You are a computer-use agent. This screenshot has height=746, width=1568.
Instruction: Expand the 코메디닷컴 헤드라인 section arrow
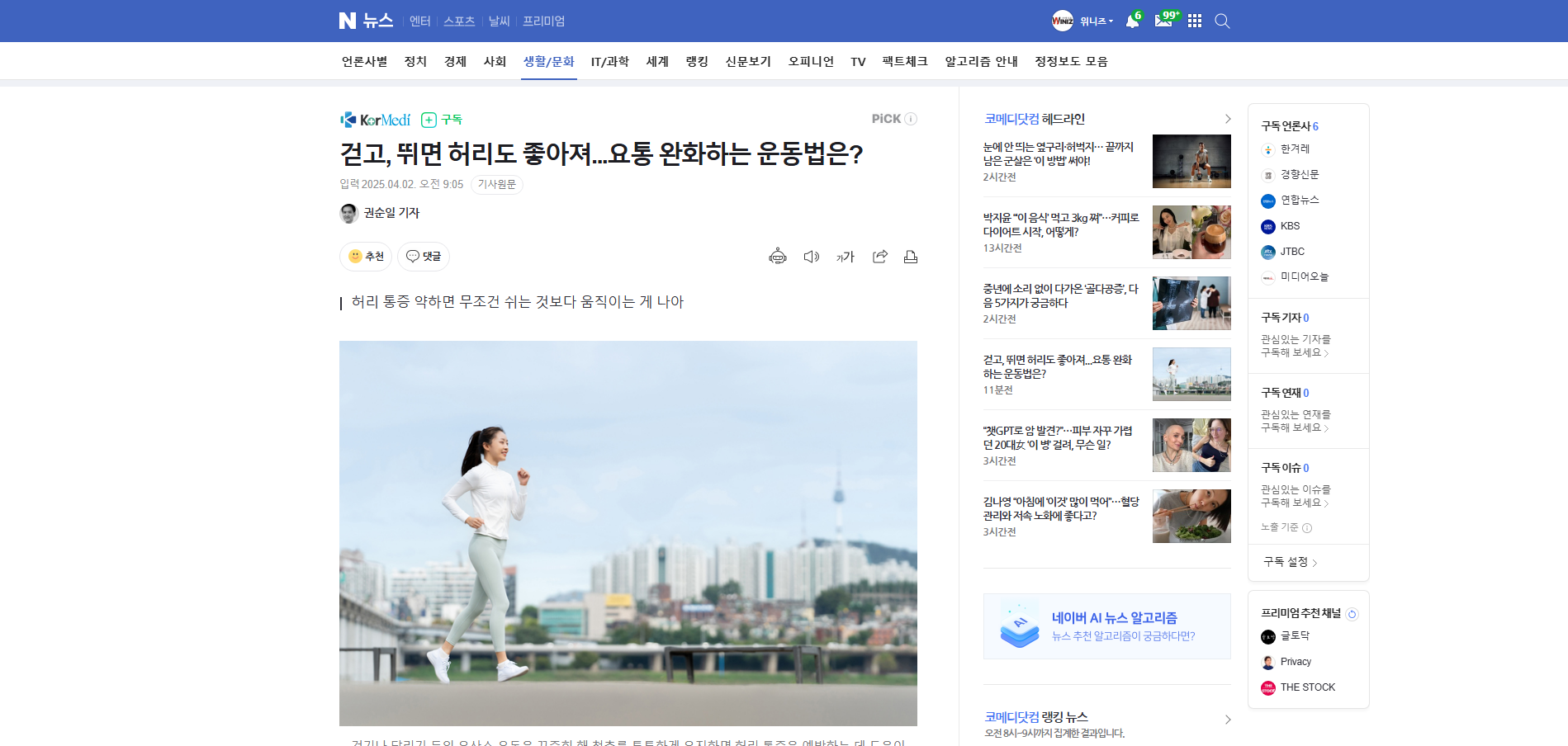point(1227,119)
